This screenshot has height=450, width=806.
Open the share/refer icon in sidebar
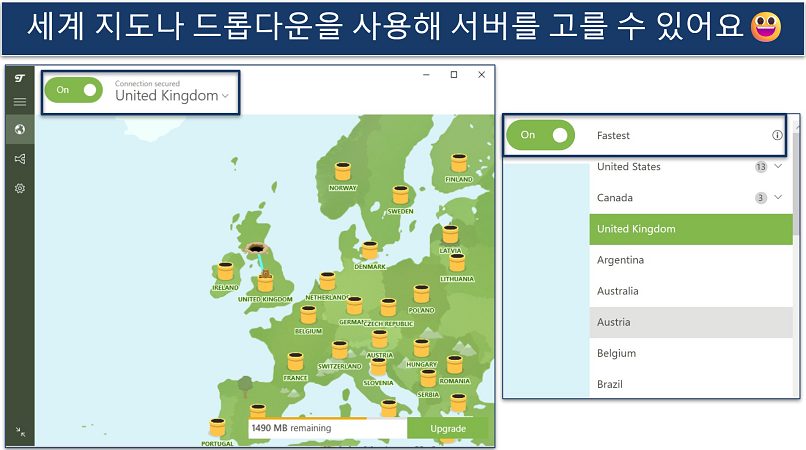point(19,158)
